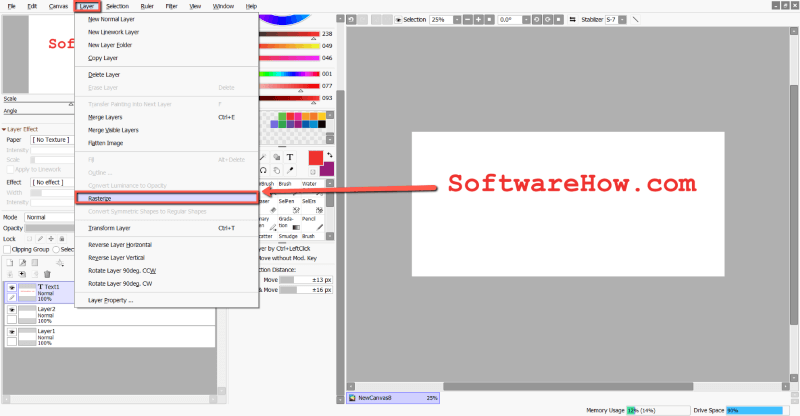
Task: Click the Lock move cross icon
Action: [x=51, y=239]
